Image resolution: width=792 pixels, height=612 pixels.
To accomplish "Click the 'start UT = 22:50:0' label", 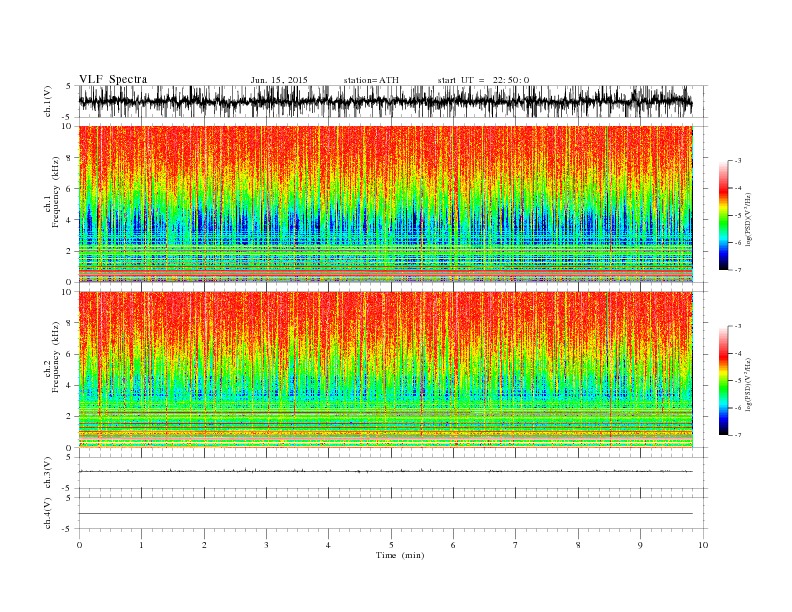I will [483, 80].
